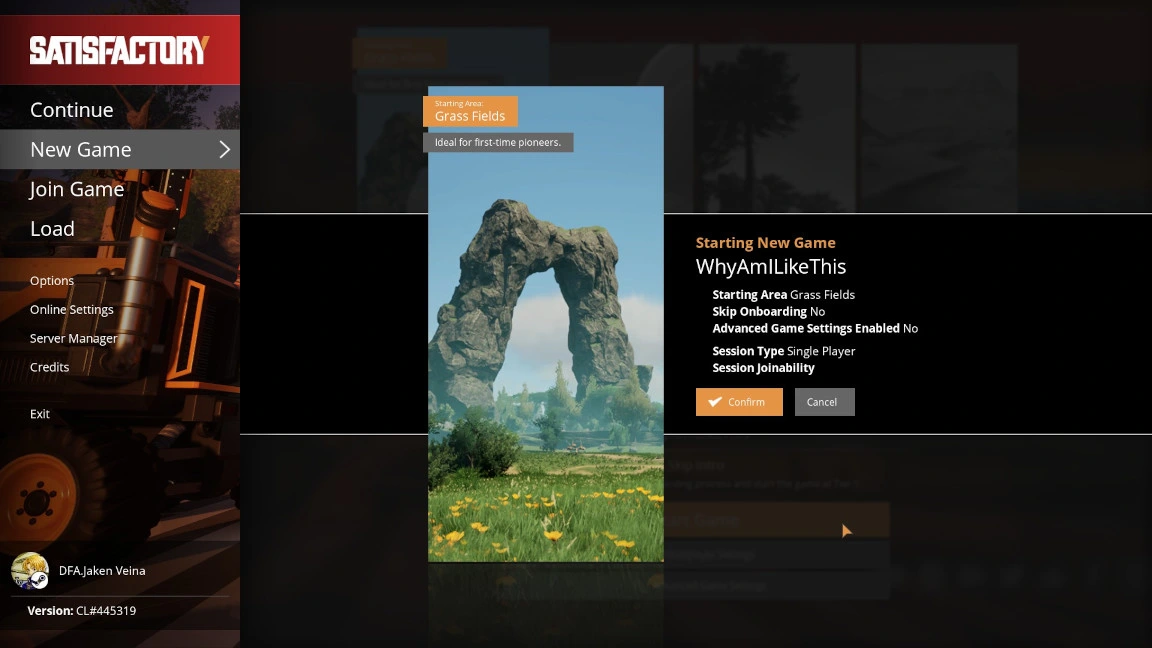Click the Grass Fields preview image

545,350
